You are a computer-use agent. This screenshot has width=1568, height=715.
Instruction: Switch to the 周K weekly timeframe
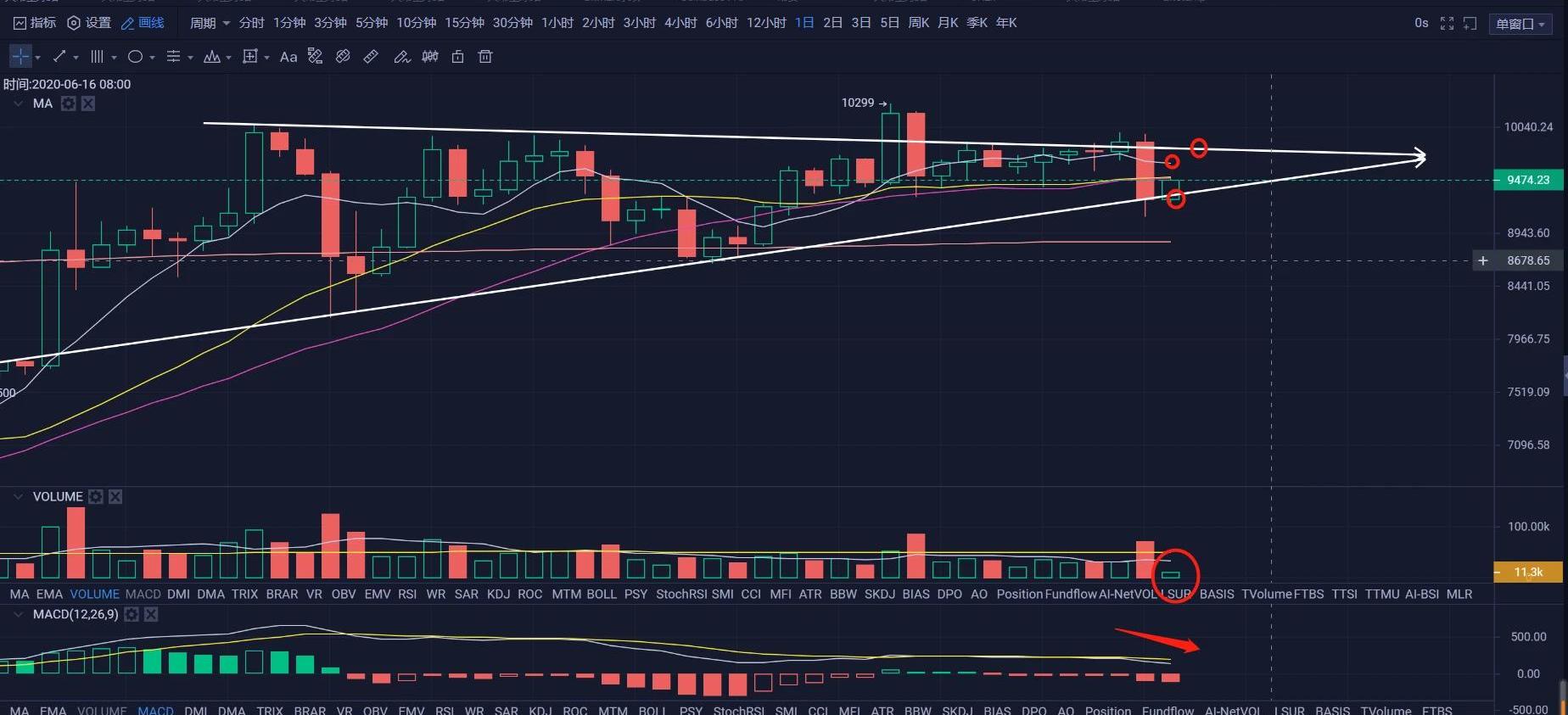click(918, 23)
